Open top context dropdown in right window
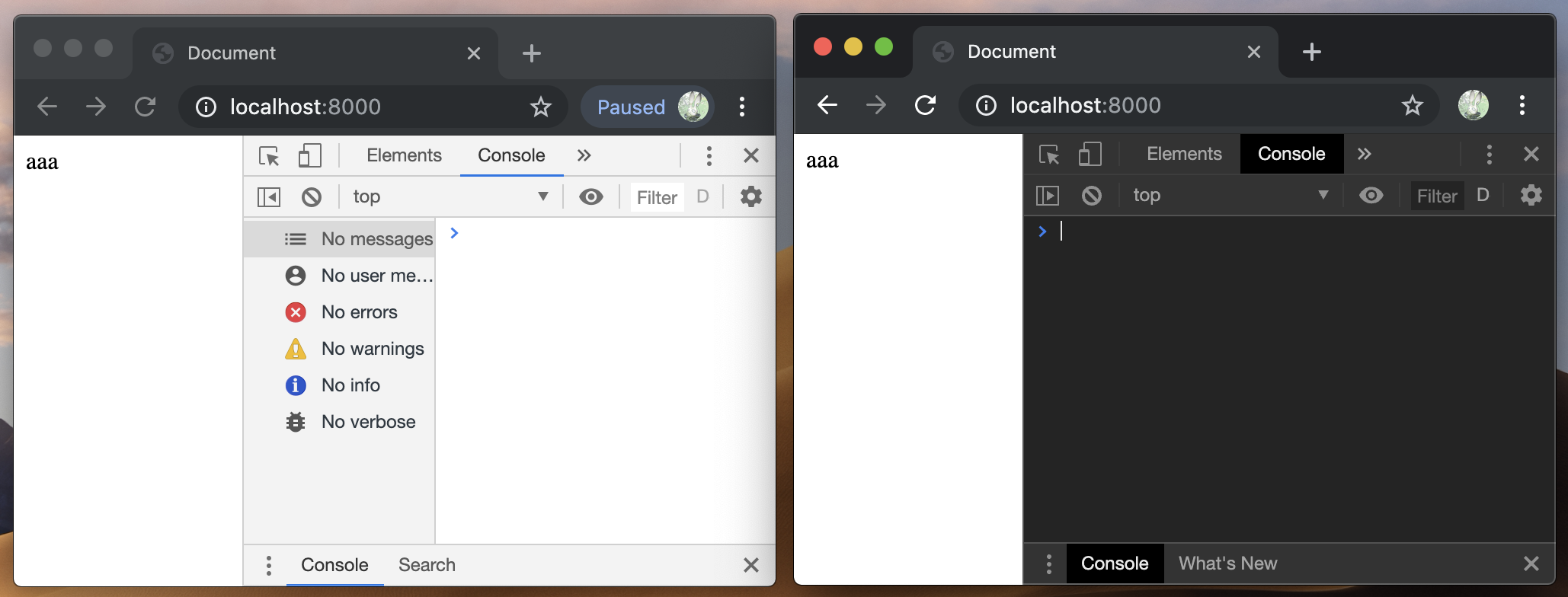1568x597 pixels. (1230, 195)
